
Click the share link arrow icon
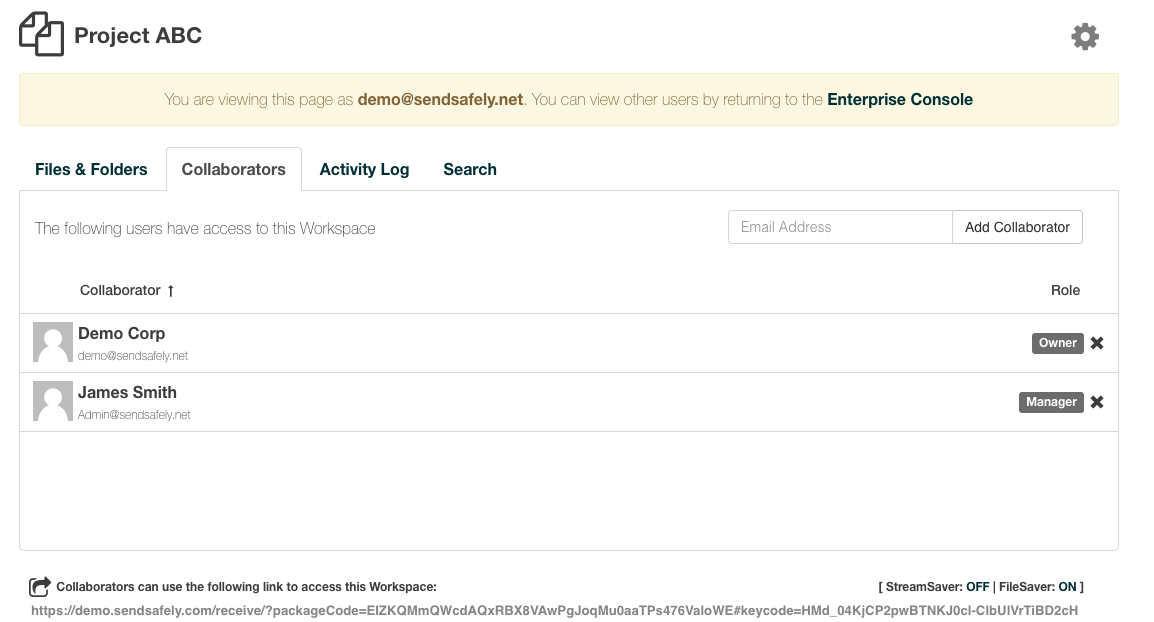40,587
